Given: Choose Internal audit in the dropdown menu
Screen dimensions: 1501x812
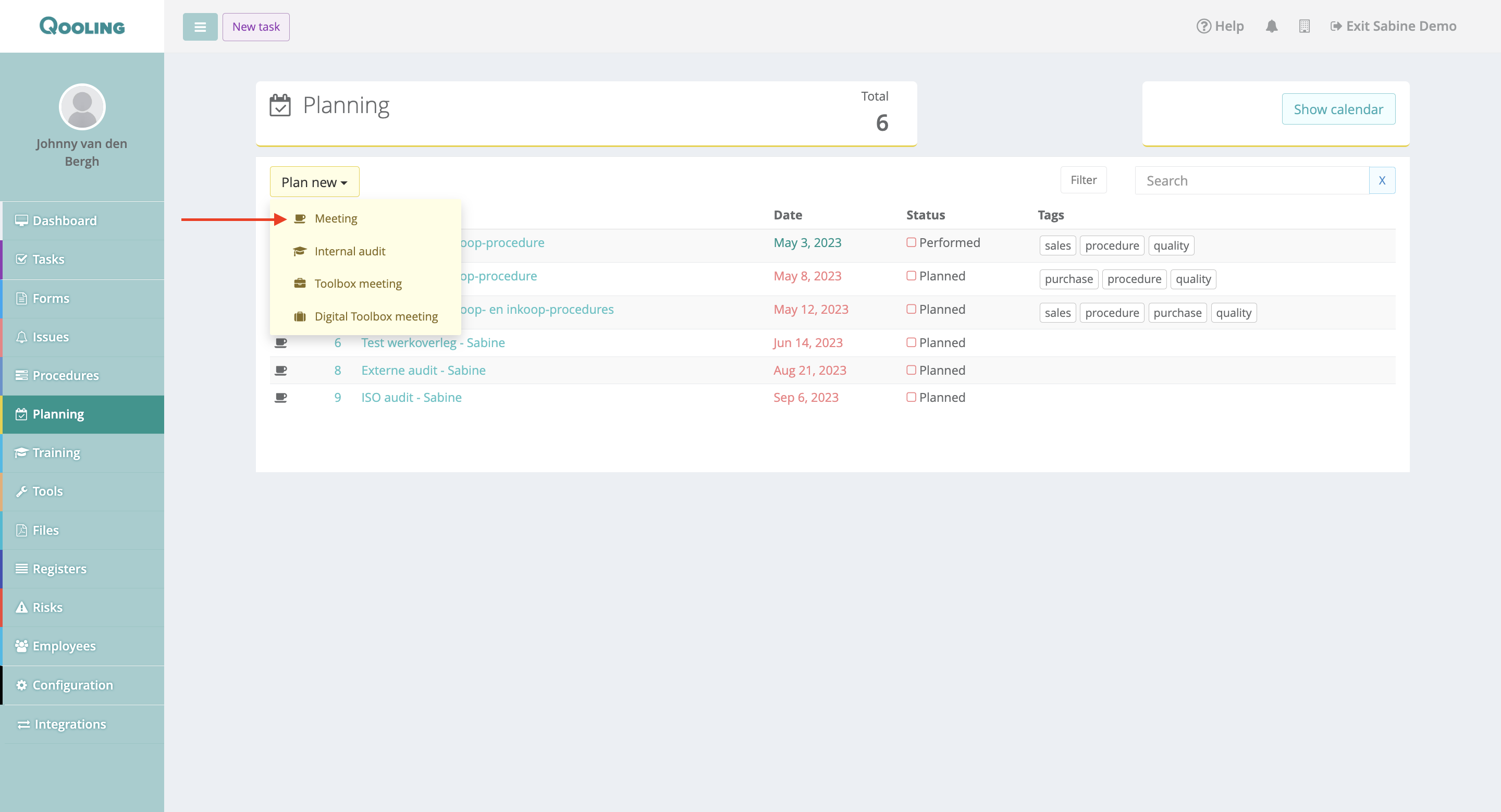Looking at the screenshot, I should pyautogui.click(x=350, y=251).
